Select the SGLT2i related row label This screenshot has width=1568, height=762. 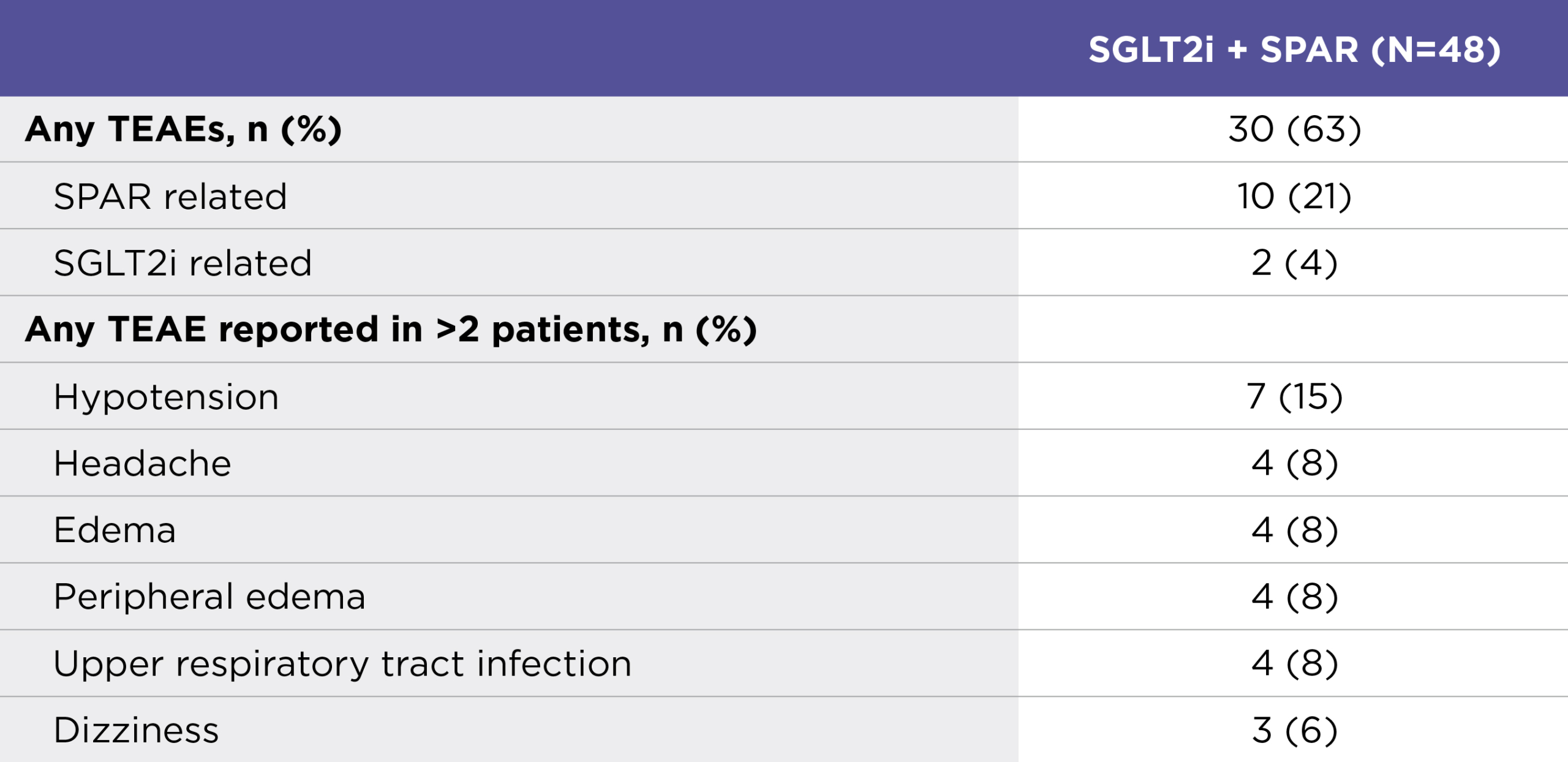(x=183, y=263)
